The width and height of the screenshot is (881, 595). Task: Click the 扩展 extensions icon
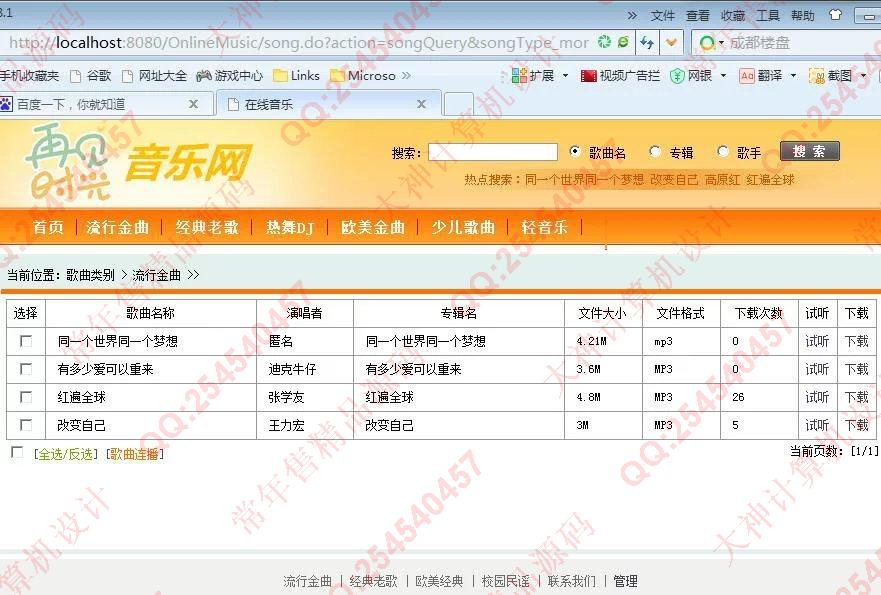pos(519,75)
